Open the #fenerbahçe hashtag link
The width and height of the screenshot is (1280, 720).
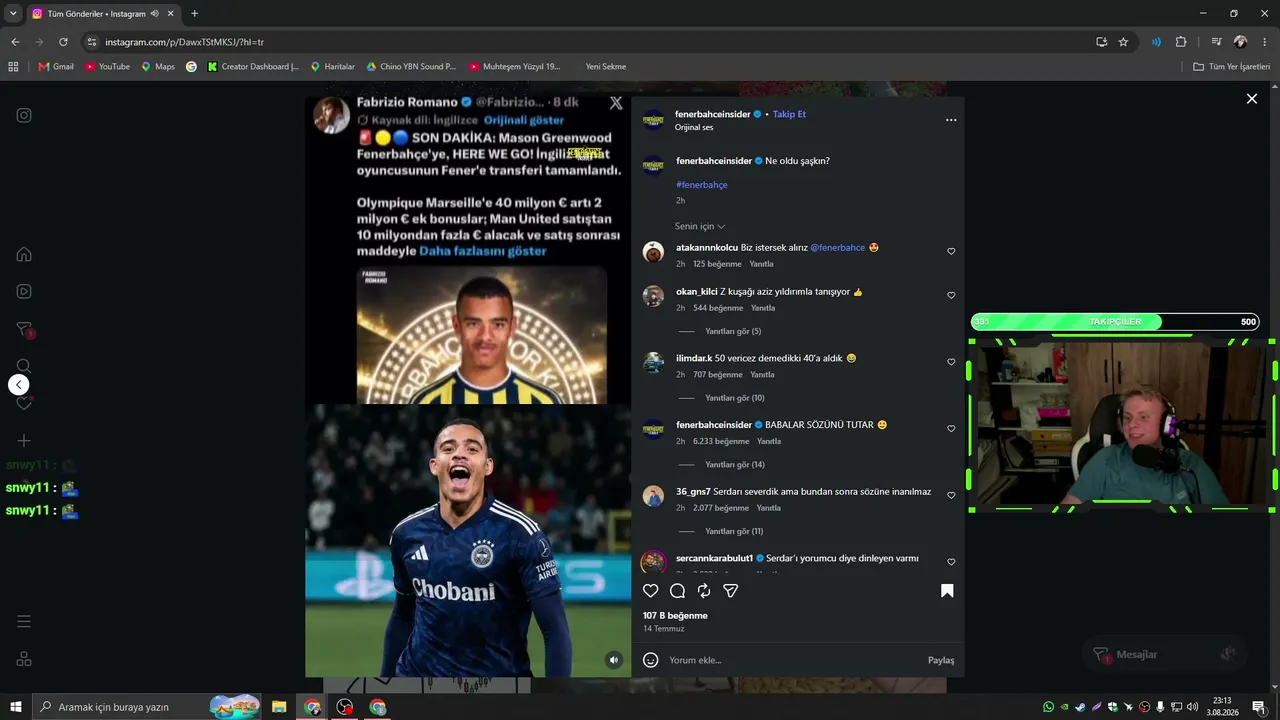coord(702,185)
